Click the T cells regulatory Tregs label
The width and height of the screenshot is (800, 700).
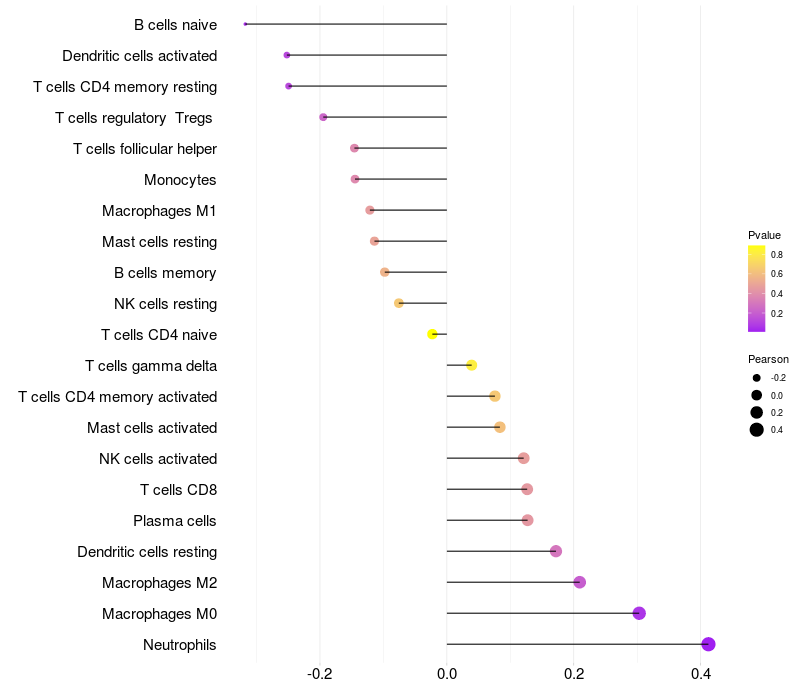click(133, 118)
